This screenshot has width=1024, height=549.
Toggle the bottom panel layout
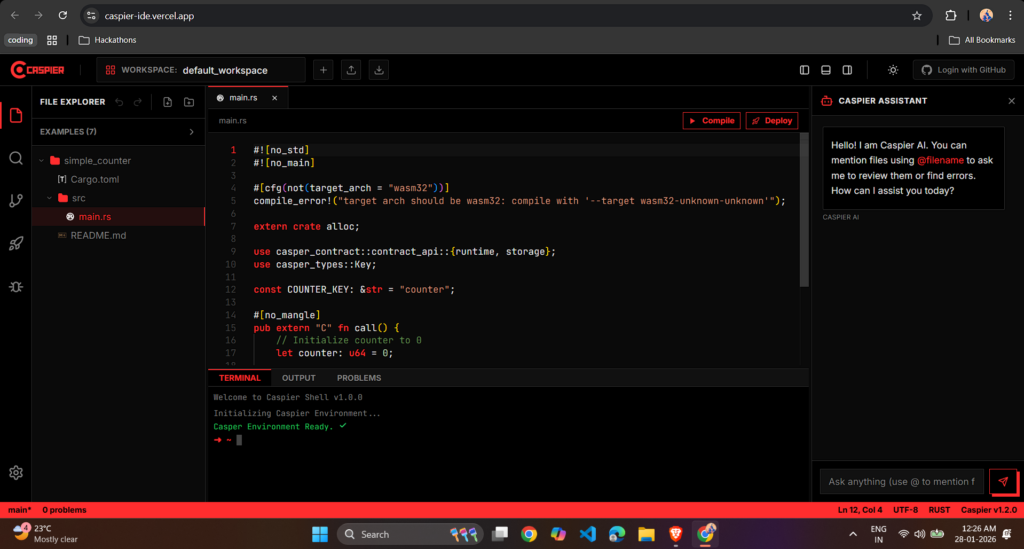pyautogui.click(x=825, y=70)
